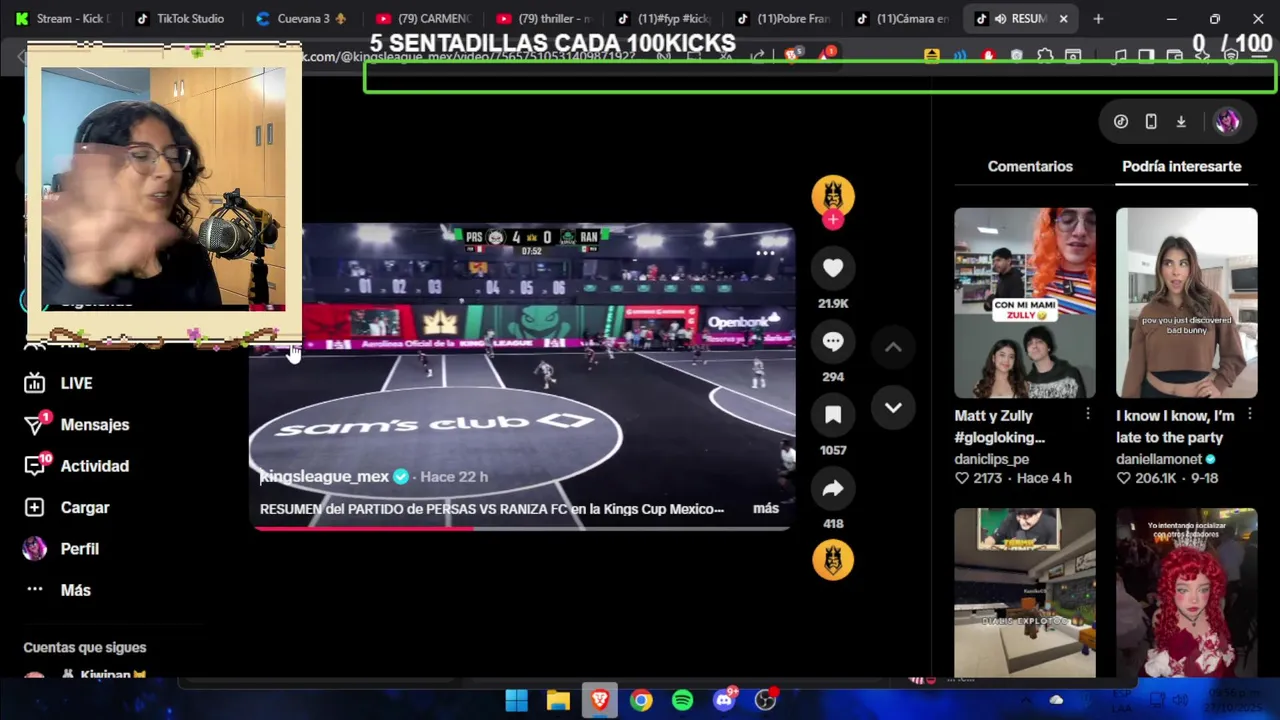1280x720 pixels.
Task: Switch to '(11)Pobre Fran' TikTok tab
Action: coord(782,18)
